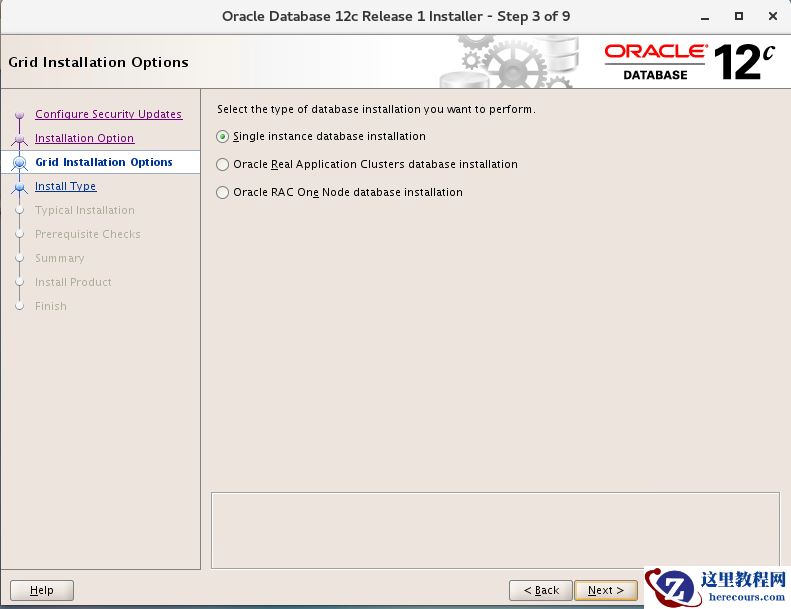Choose Oracle Real Application Clusters database installation
Image resolution: width=791 pixels, height=609 pixels.
click(x=222, y=164)
